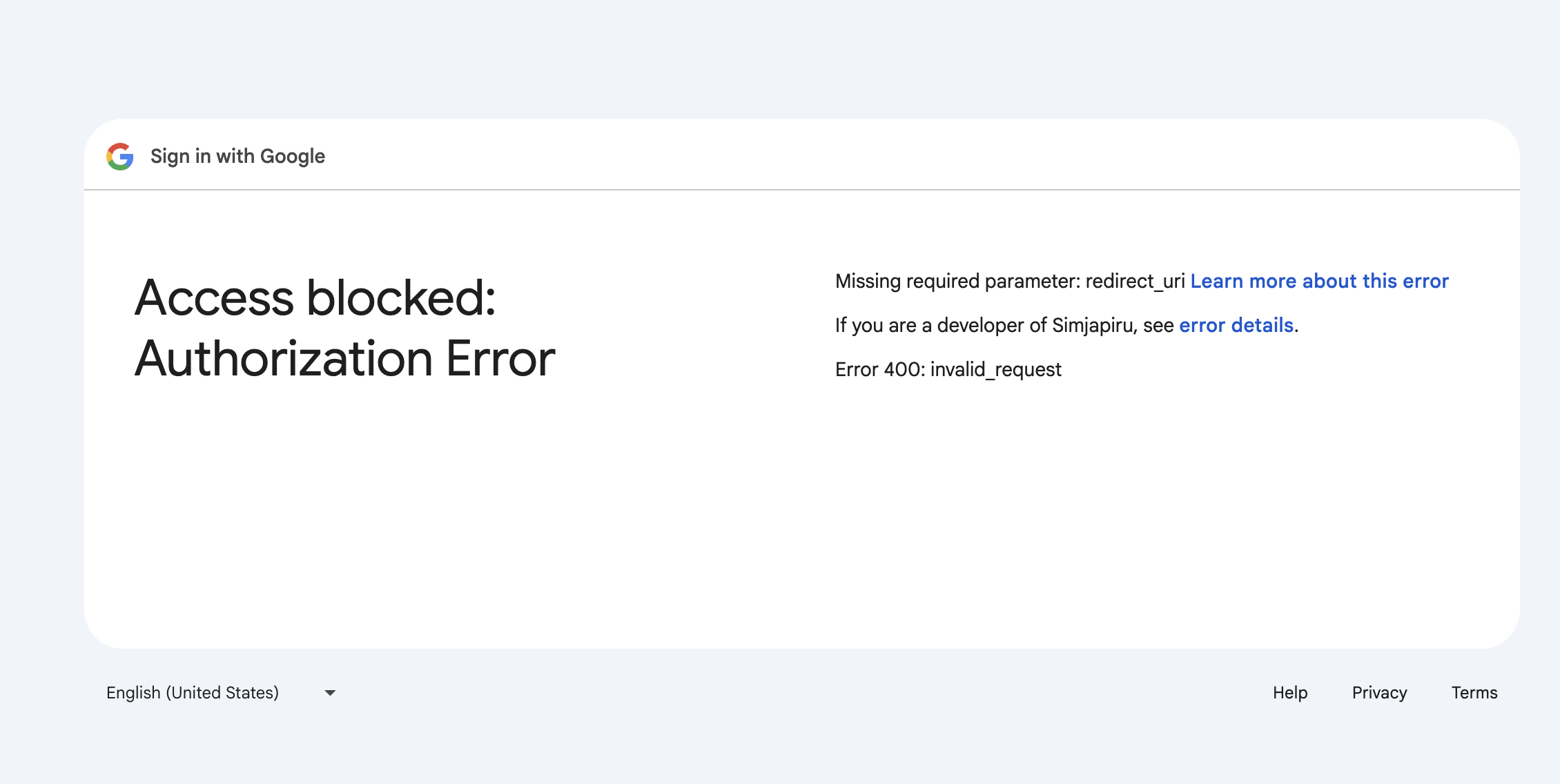Screen dimensions: 1560x784
Task: Click the app name "Simjapiru"
Action: click(1093, 326)
